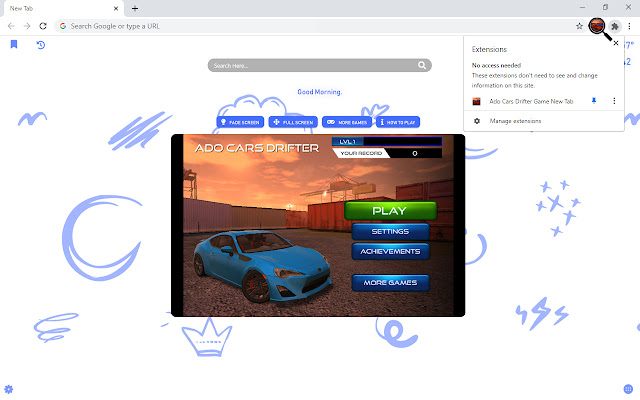This screenshot has width=640, height=400.
Task: Click the apps grid icon on the new tab page
Action: point(628,389)
